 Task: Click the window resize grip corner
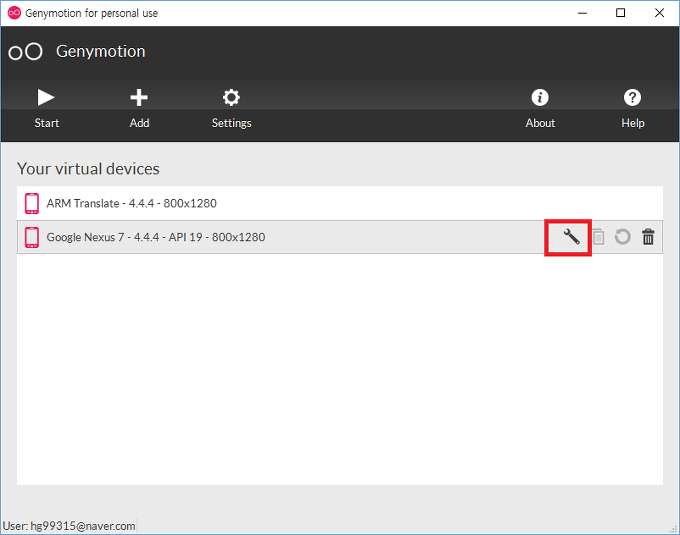pos(673,529)
